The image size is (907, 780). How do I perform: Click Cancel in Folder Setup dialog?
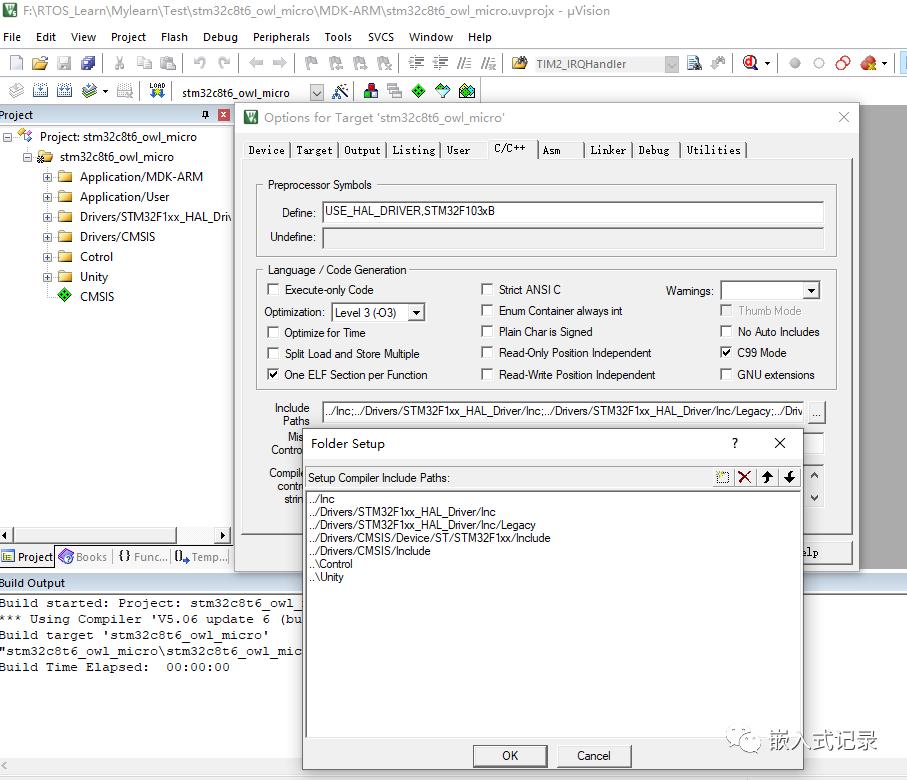(593, 756)
